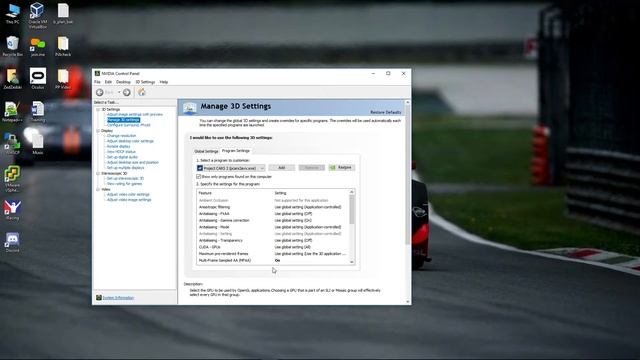Select View rating for games
The width and height of the screenshot is (640, 360).
tap(124, 184)
